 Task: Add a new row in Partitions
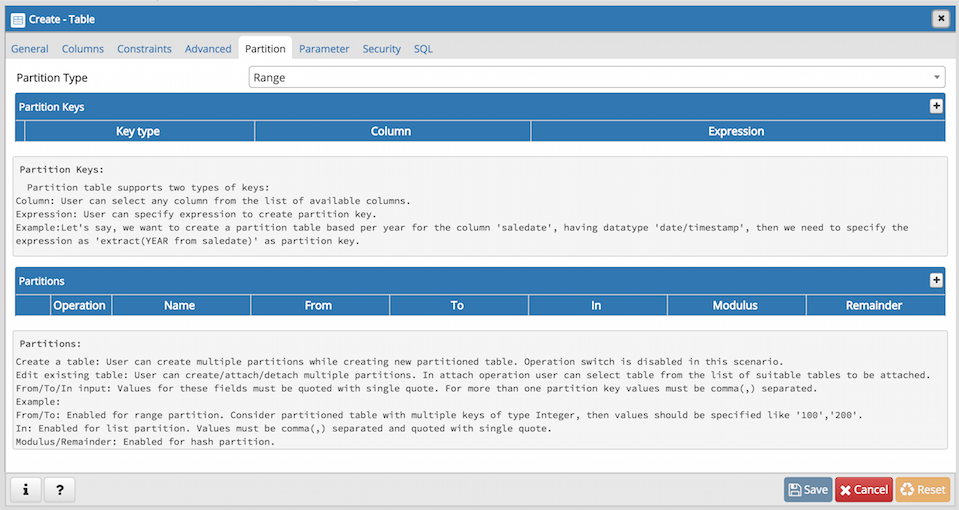[x=936, y=280]
